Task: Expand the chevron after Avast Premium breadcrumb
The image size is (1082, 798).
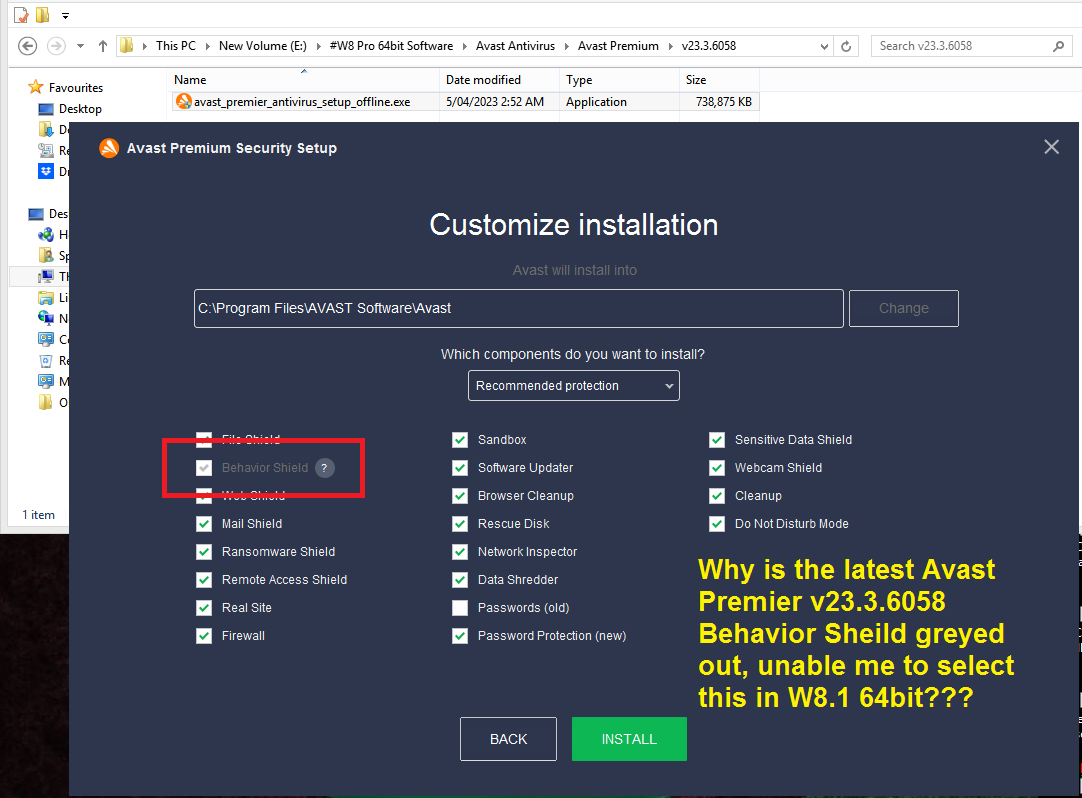Action: point(670,46)
